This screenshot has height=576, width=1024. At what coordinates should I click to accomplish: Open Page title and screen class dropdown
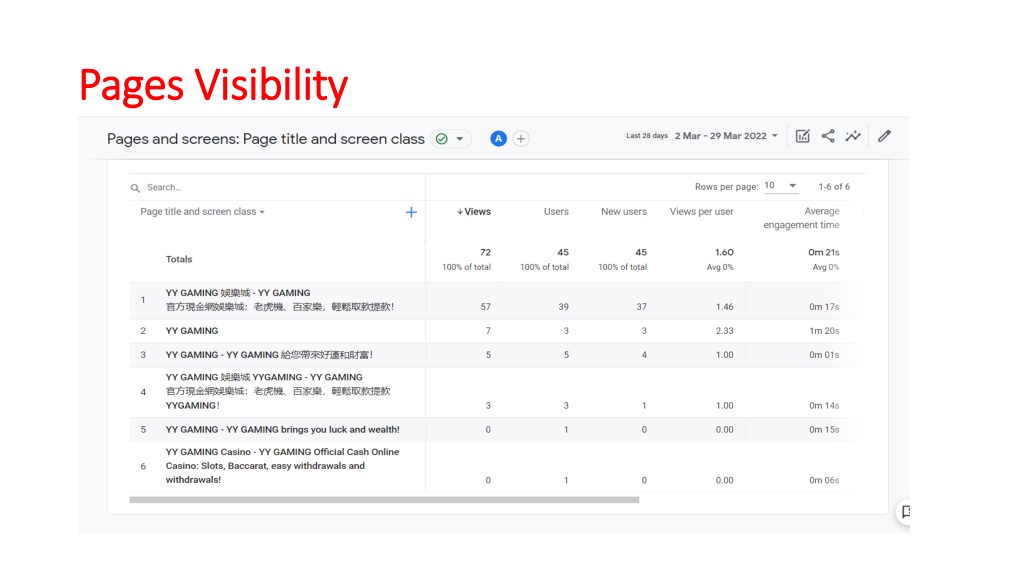tap(202, 212)
